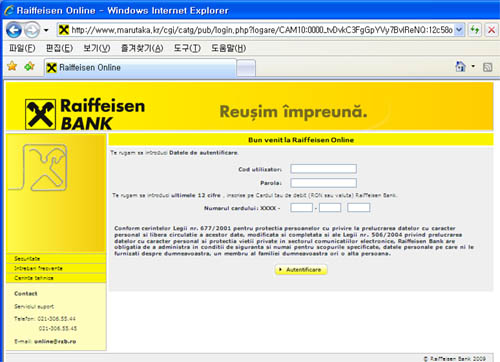Select the Raiffeisen Online tab
This screenshot has width=500, height=362.
pos(140,68)
